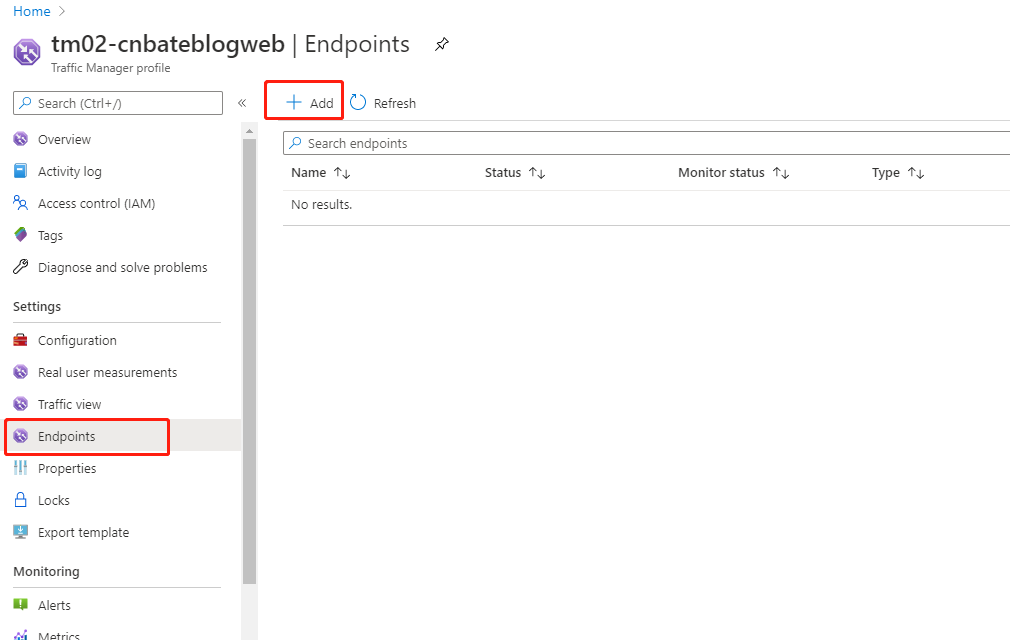Screen dimensions: 1010x640
Task: Click the Access control people icon
Action: (x=21, y=203)
